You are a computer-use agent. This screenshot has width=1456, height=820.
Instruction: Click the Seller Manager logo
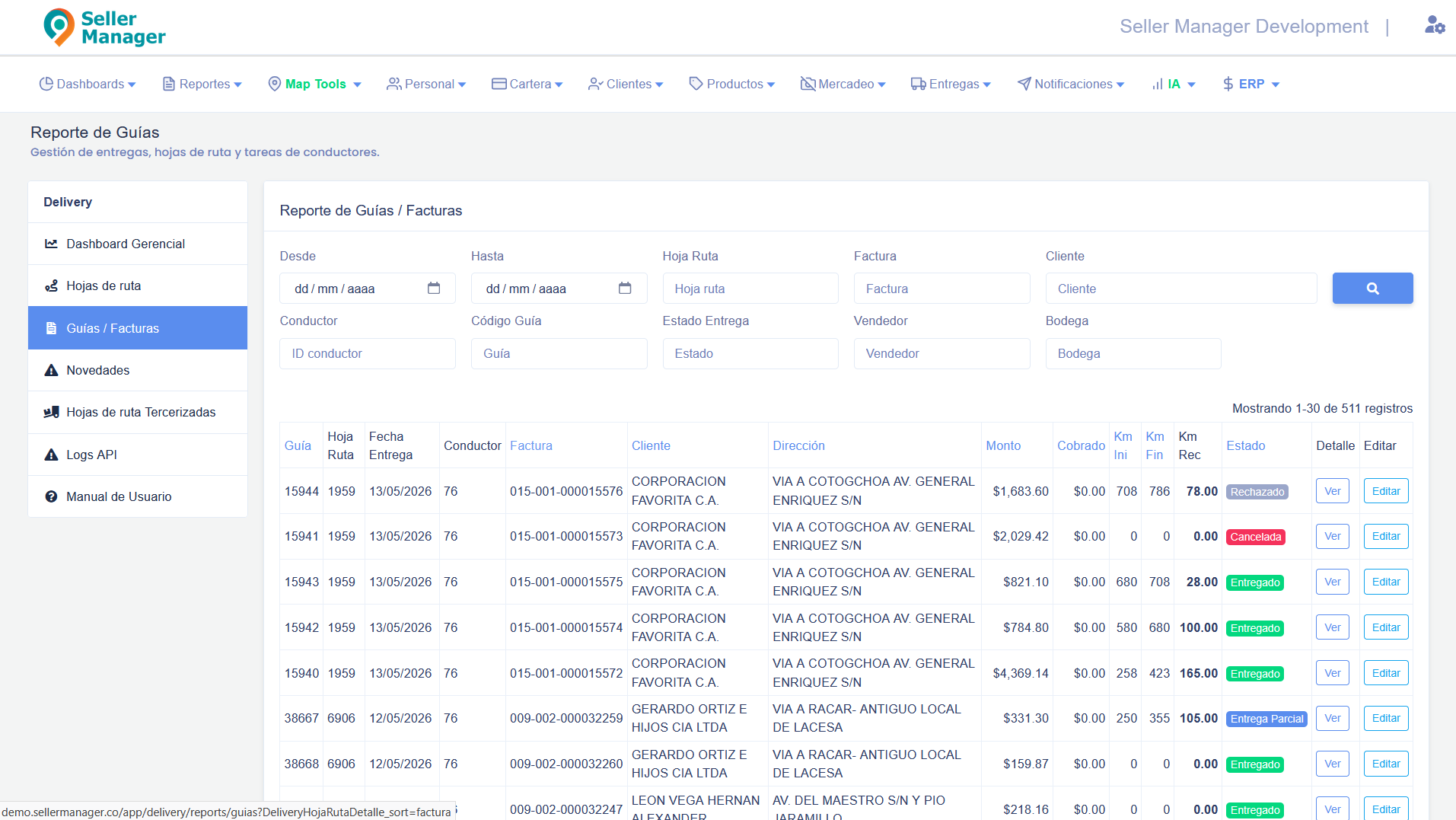click(104, 27)
